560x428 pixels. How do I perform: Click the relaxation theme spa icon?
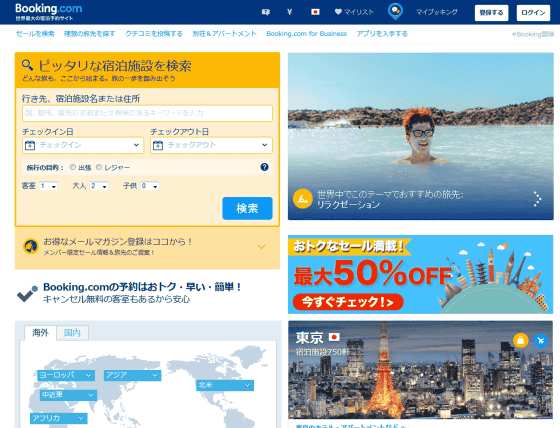click(302, 199)
